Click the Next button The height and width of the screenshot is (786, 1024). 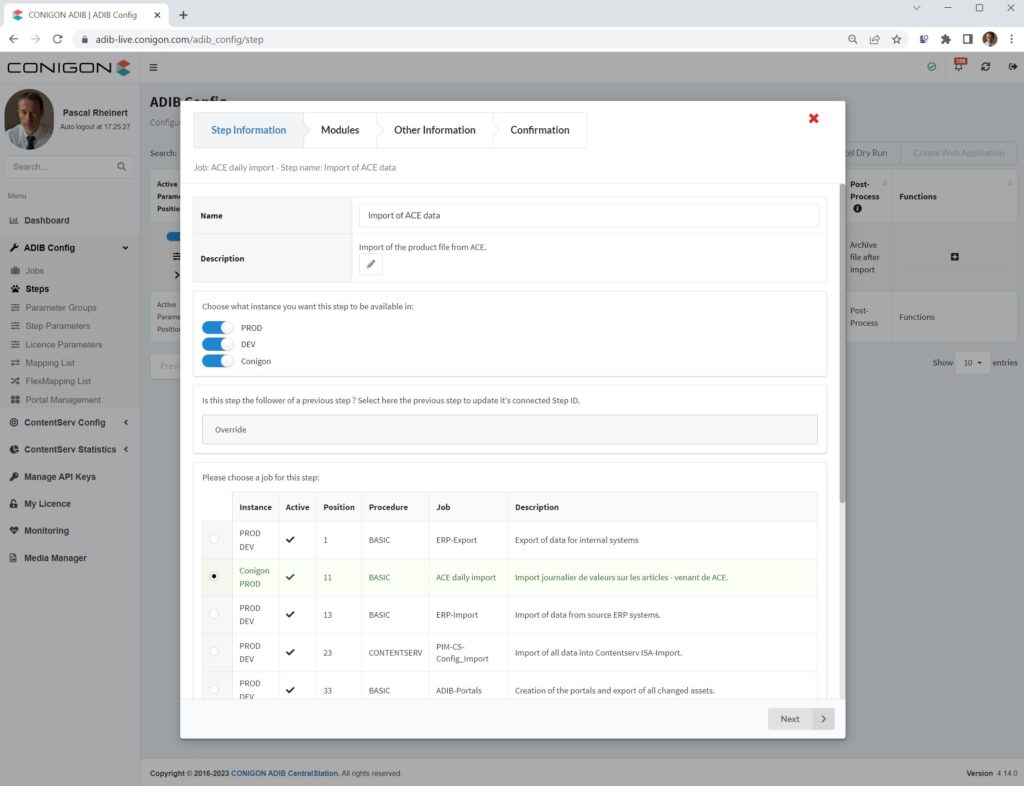[x=800, y=718]
